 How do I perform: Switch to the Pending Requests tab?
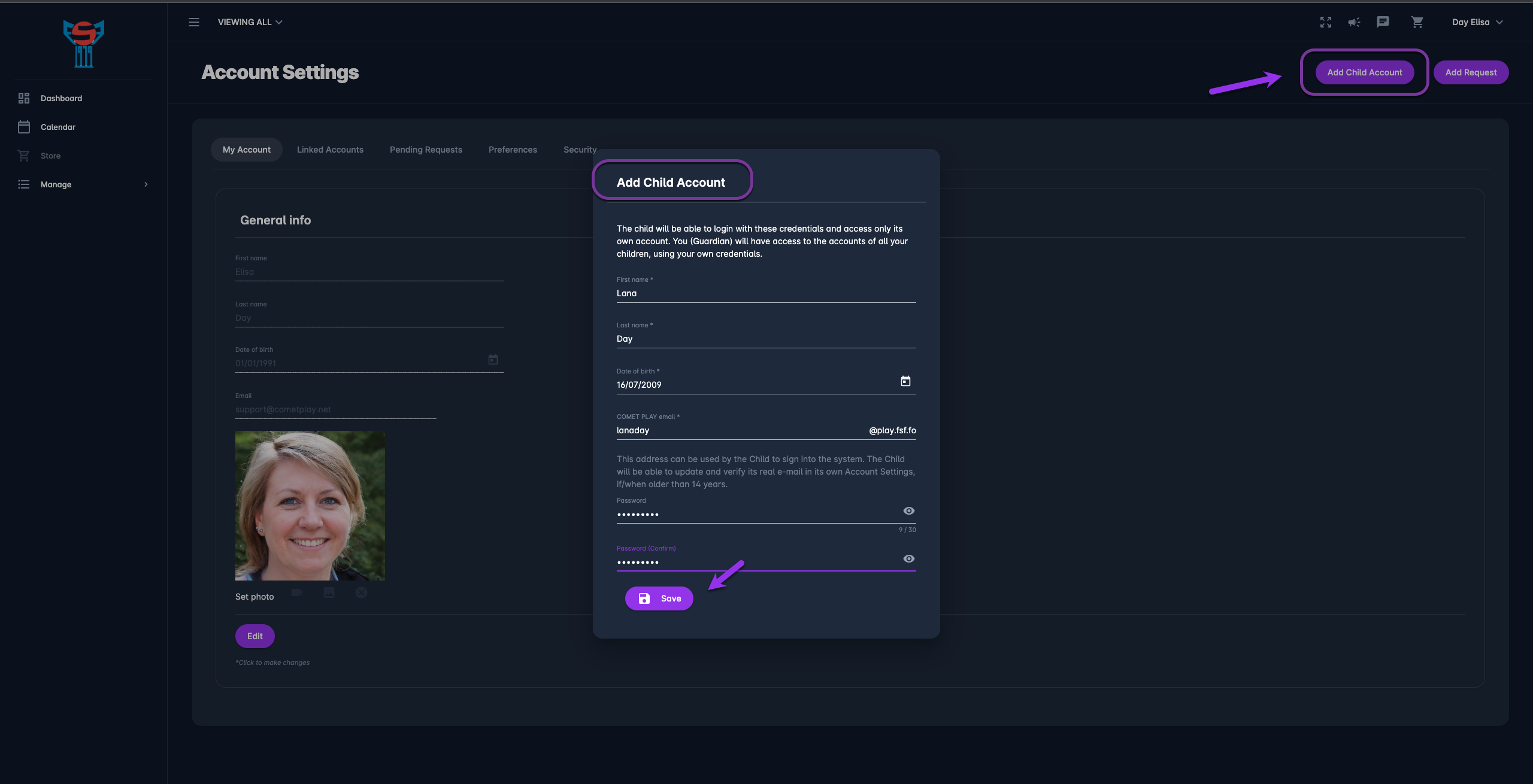pos(426,150)
